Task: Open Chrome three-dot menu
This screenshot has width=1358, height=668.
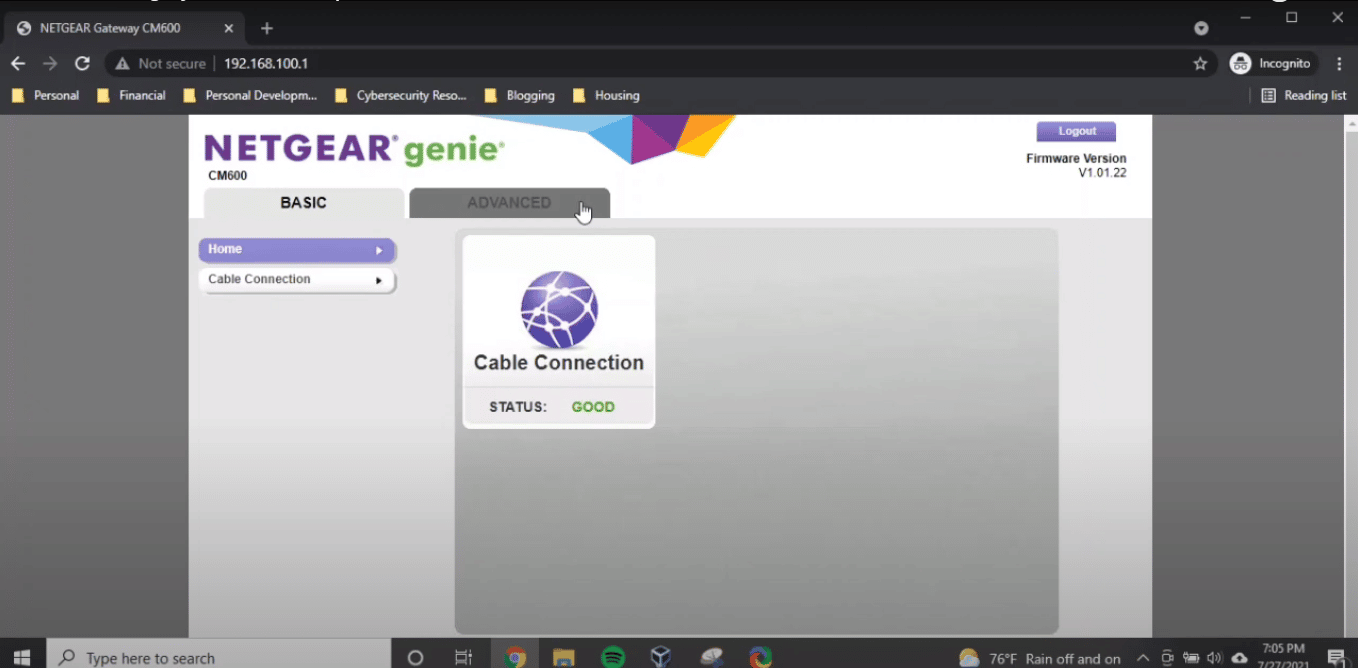Action: [x=1339, y=64]
